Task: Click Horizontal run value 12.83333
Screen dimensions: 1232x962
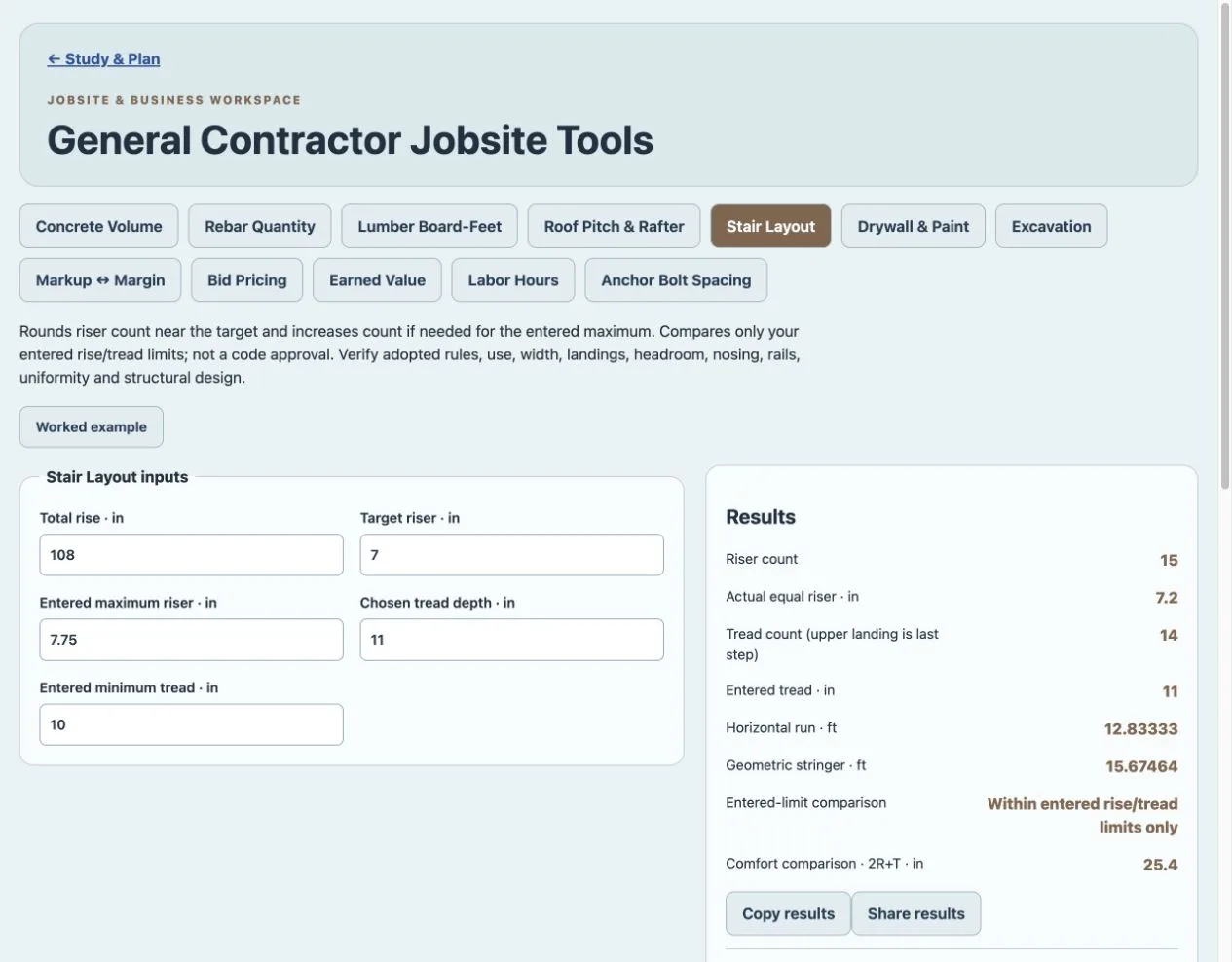Action: point(1140,728)
